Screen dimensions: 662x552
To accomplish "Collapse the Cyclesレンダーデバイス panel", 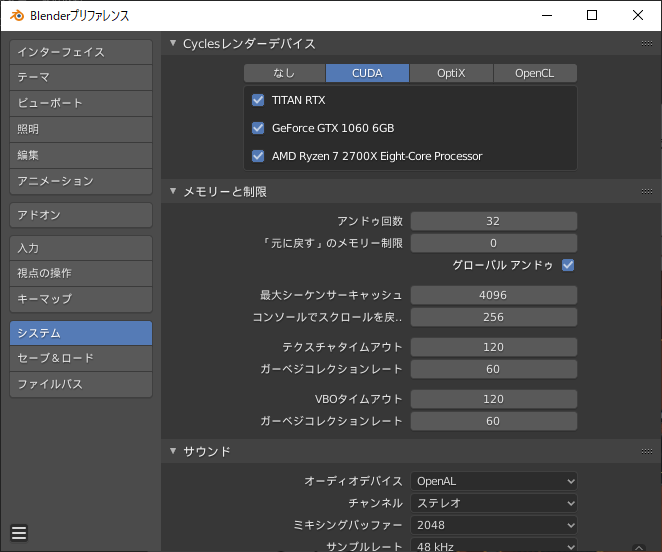I will (173, 43).
